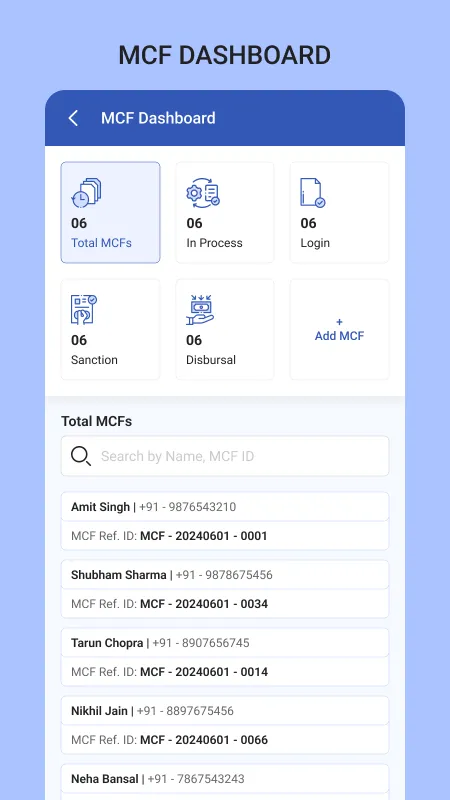Select MCF - 20240601 - 0034 reference
Image resolution: width=450 pixels, height=800 pixels.
[204, 604]
